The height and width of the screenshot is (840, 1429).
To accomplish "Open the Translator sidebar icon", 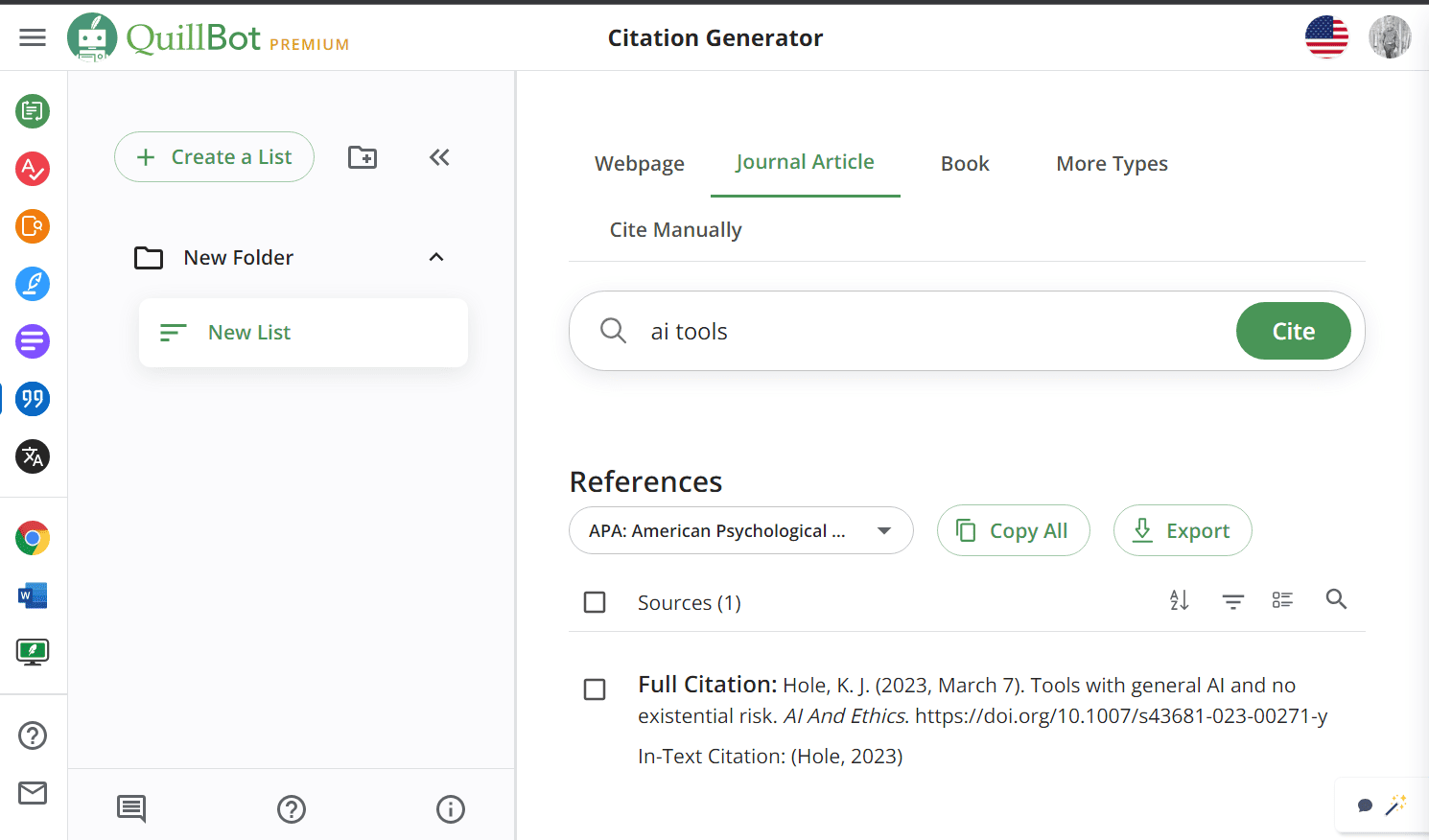I will click(x=33, y=456).
